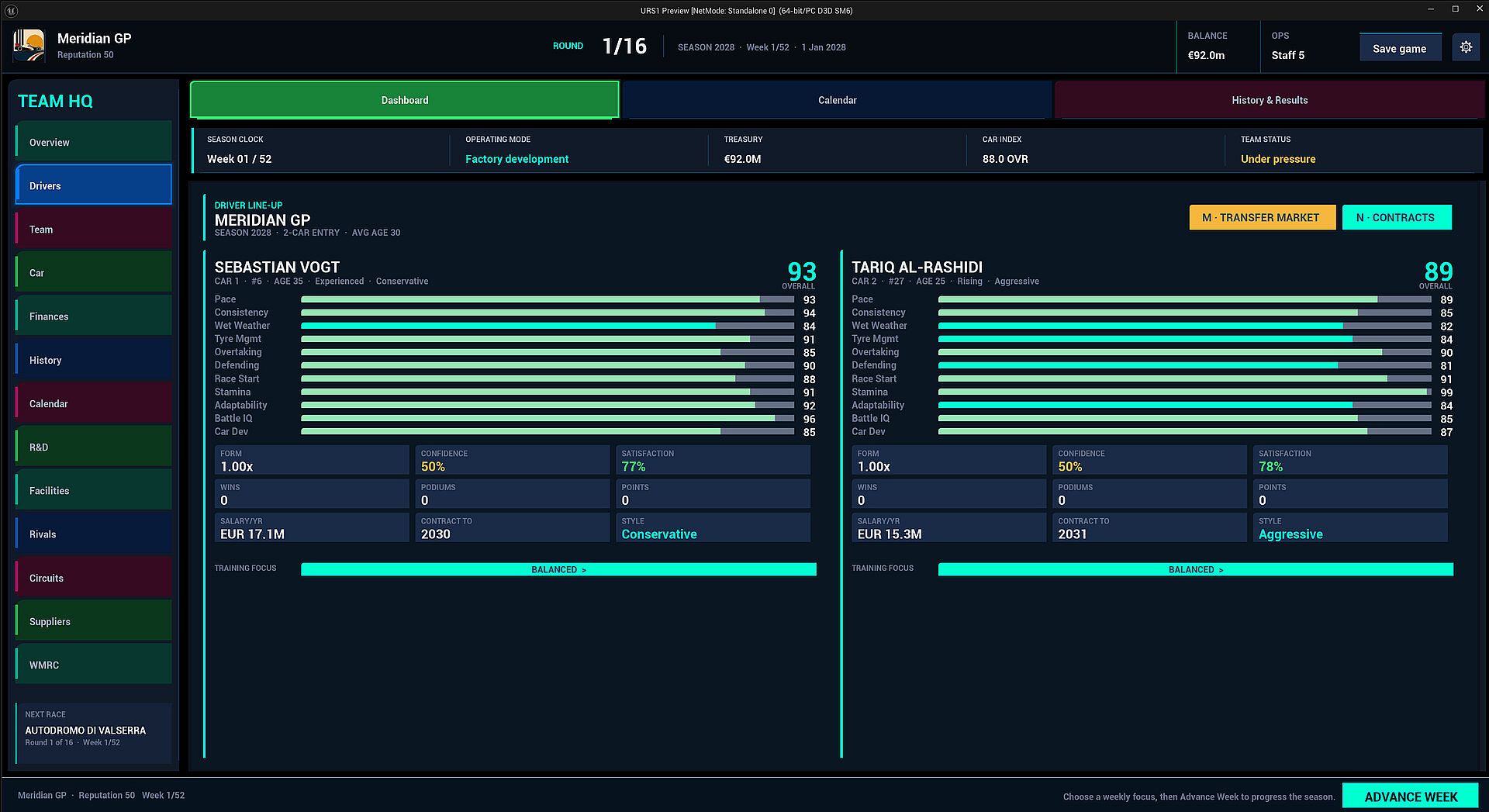Open the settings gear icon
Viewport: 1489px width, 812px height.
(1466, 47)
